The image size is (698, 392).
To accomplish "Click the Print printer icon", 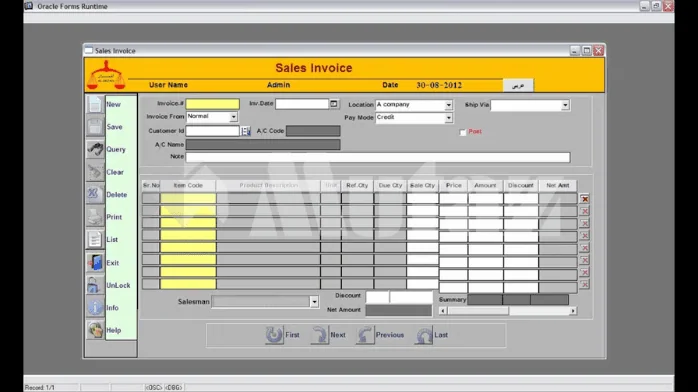I will tap(95, 217).
